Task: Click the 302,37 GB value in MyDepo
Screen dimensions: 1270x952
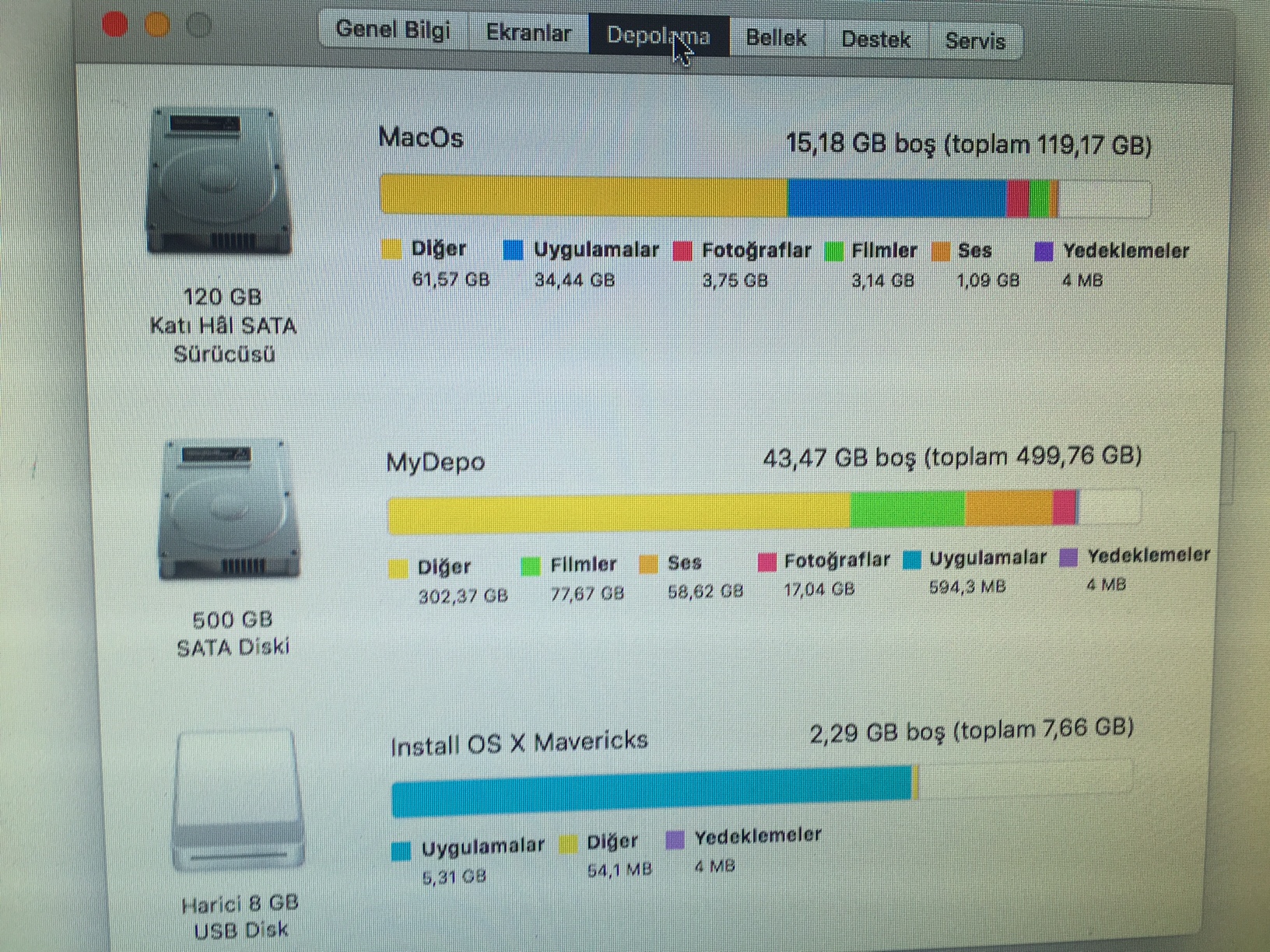Action: (x=463, y=597)
